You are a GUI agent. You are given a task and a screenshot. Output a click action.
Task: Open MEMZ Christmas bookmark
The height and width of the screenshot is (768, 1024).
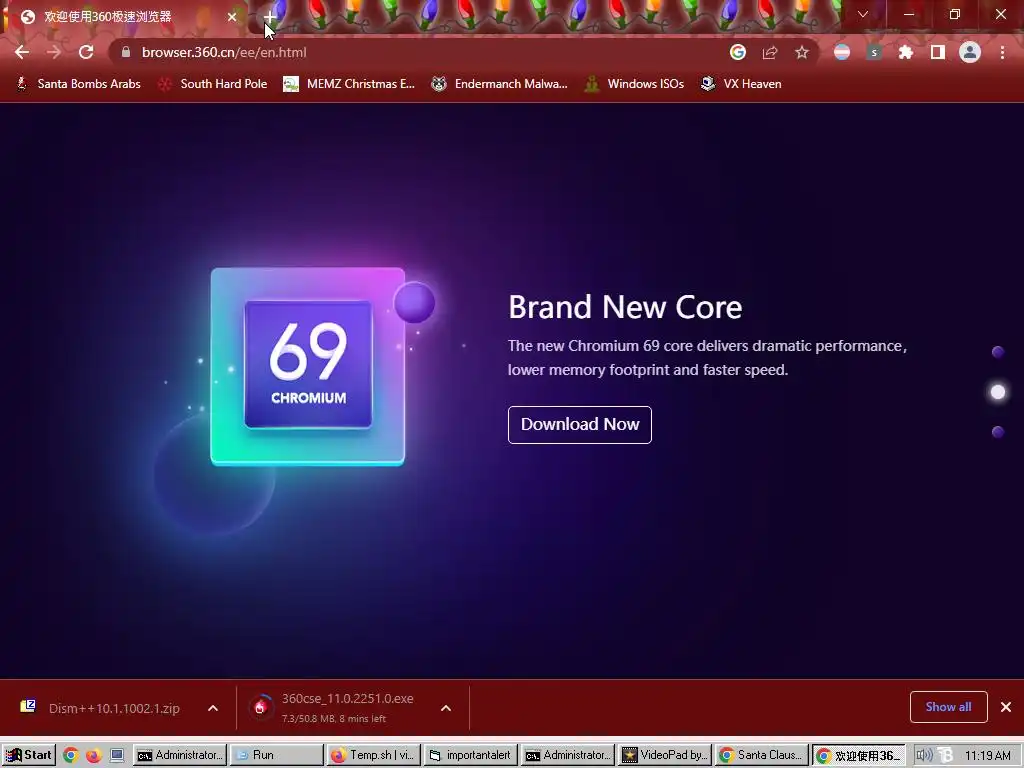click(349, 84)
